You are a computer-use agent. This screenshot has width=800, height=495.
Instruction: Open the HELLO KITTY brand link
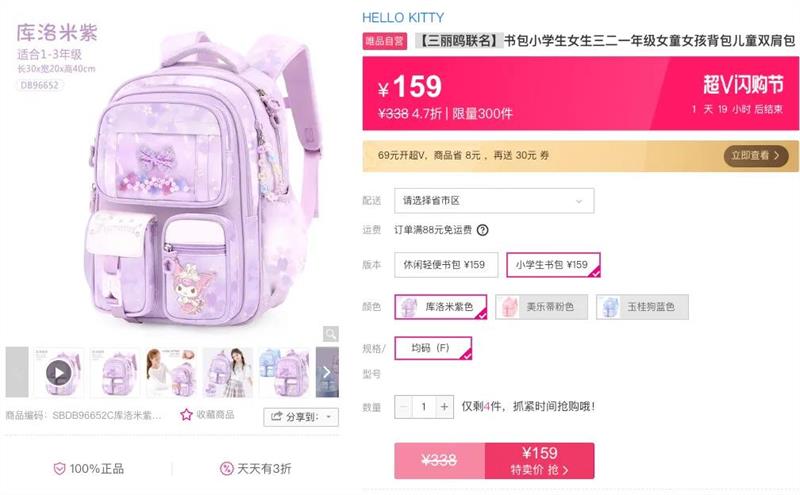click(403, 18)
